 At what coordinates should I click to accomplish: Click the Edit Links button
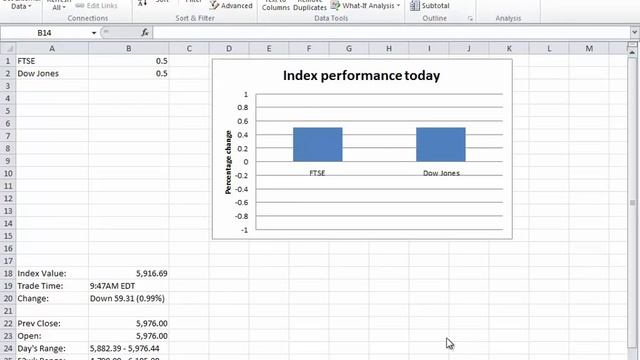[x=97, y=5]
